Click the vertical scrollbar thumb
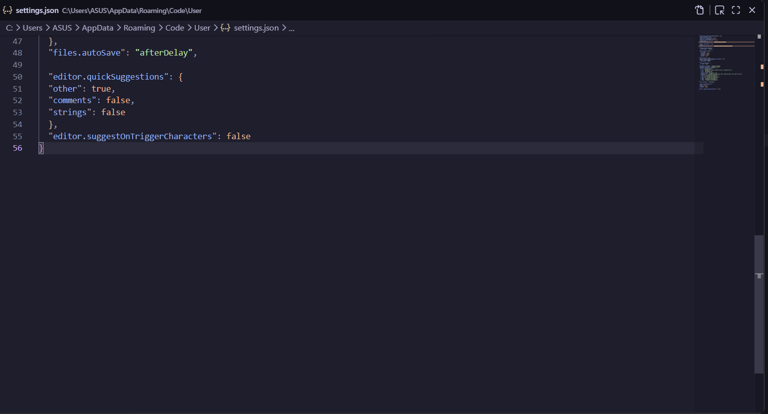The image size is (768, 414). coord(759,304)
